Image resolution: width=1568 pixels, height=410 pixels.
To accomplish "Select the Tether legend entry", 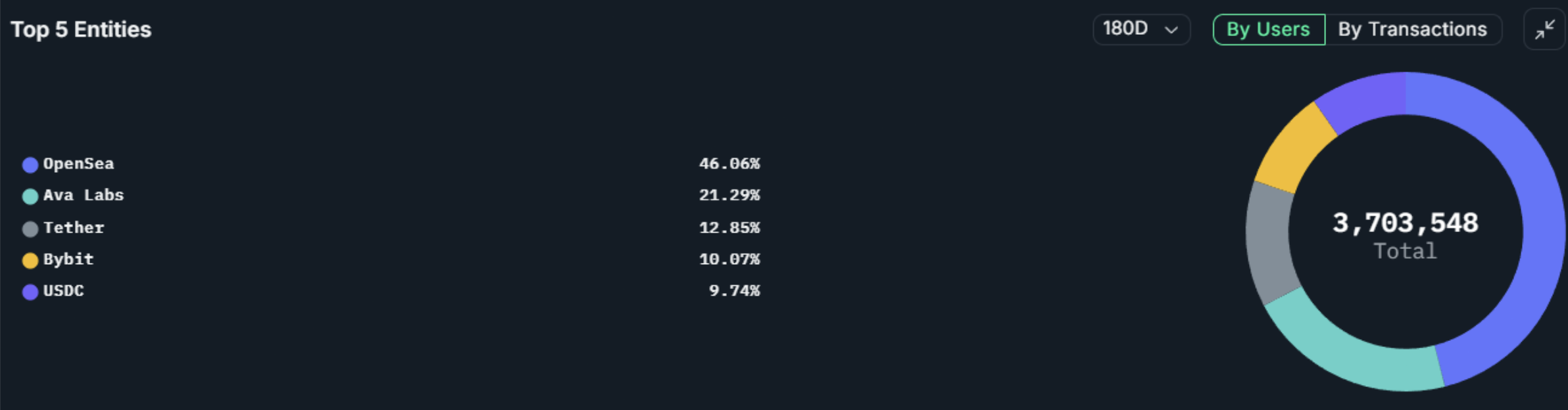I will click(74, 227).
